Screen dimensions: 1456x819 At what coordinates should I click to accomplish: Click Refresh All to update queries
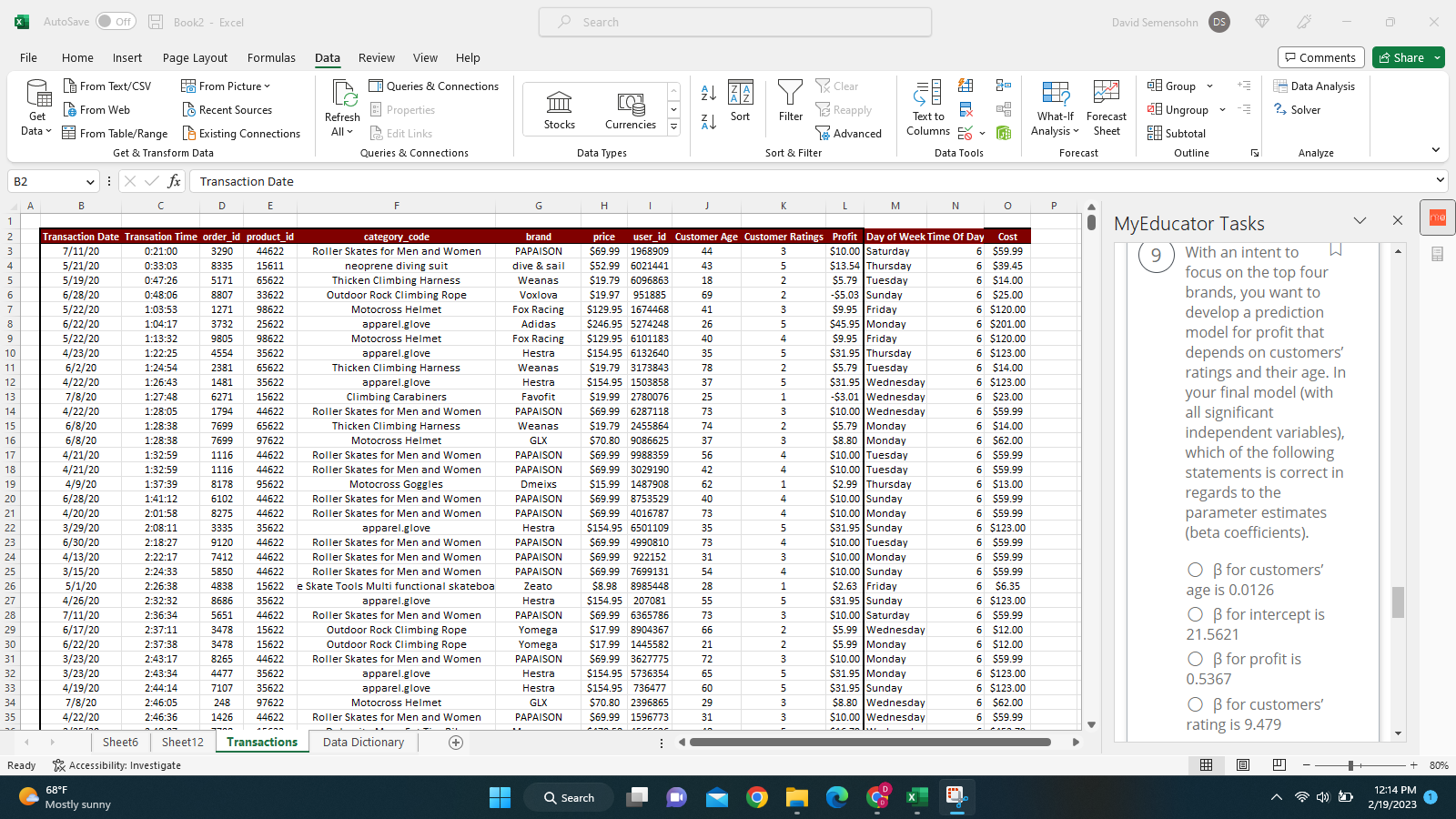coord(341,108)
